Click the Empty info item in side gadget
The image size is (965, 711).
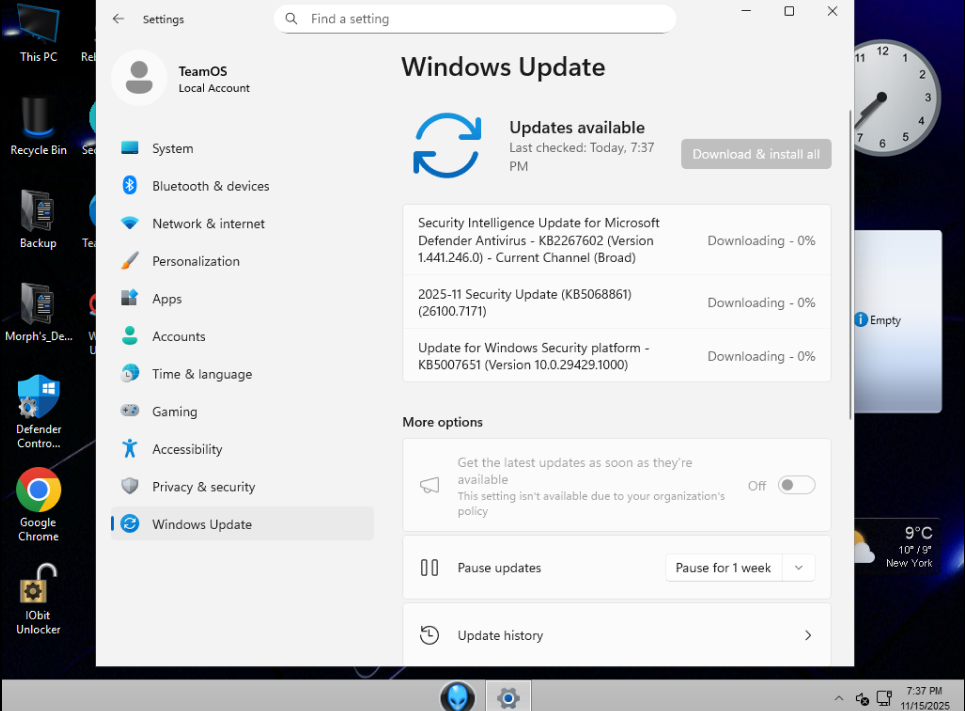(x=878, y=320)
